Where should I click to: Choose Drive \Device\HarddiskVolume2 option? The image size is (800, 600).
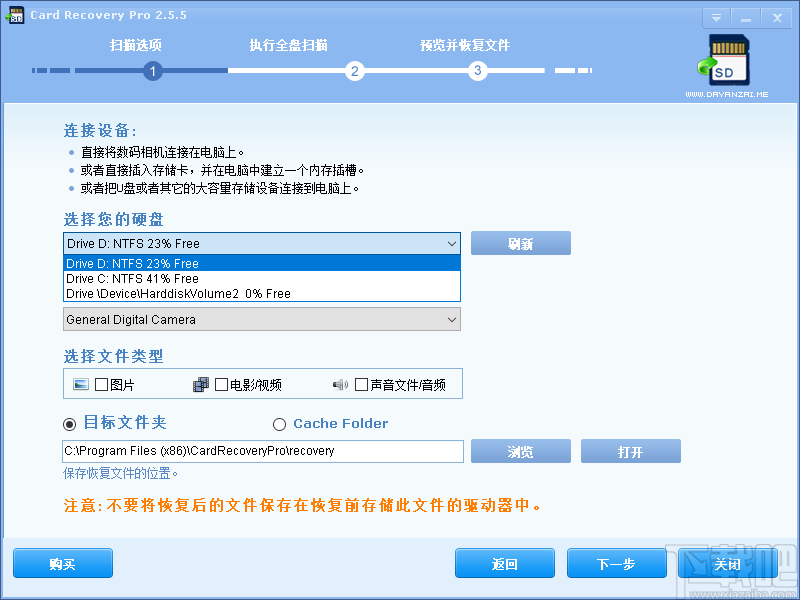coord(262,294)
